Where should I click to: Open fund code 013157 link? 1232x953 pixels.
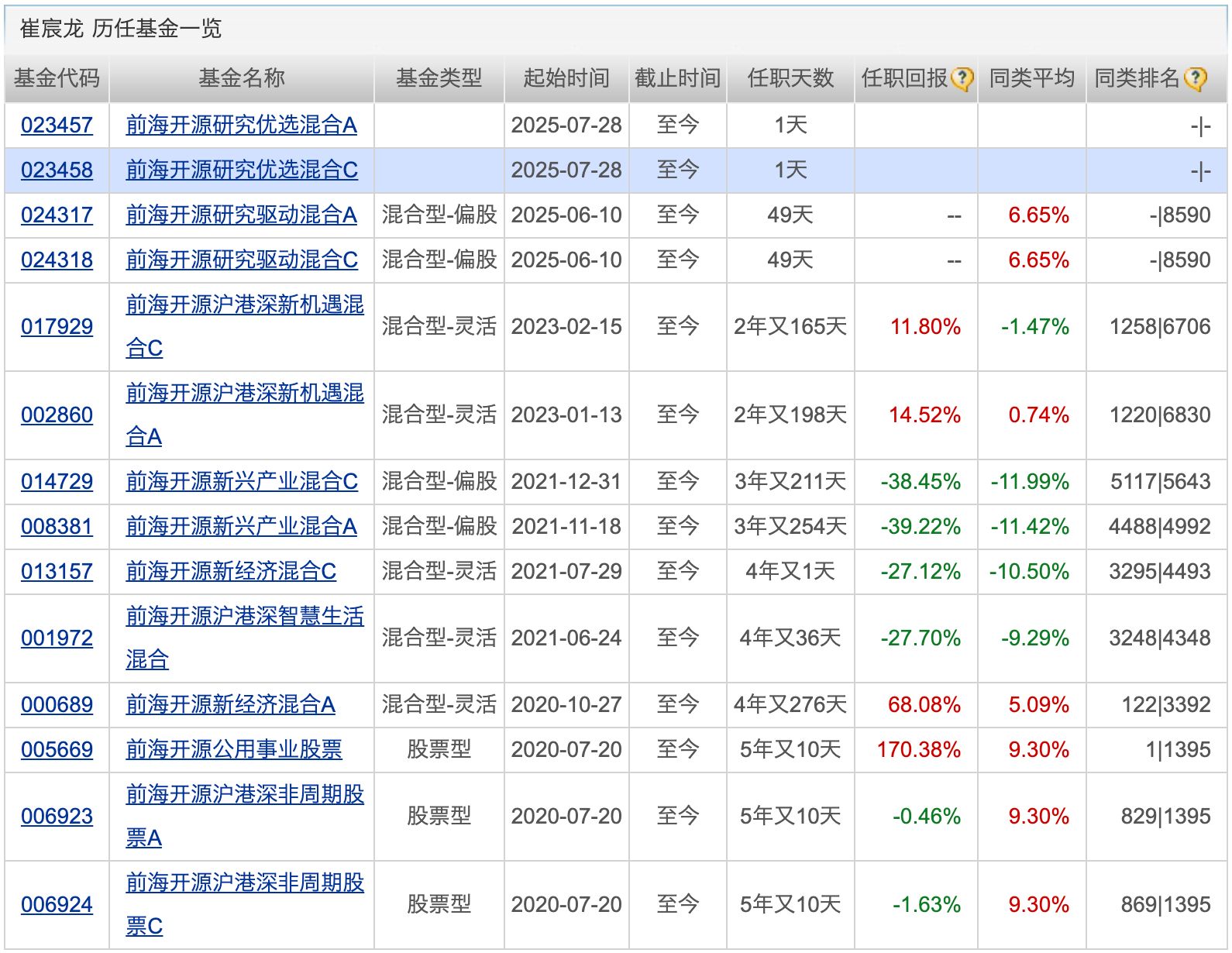pyautogui.click(x=57, y=571)
